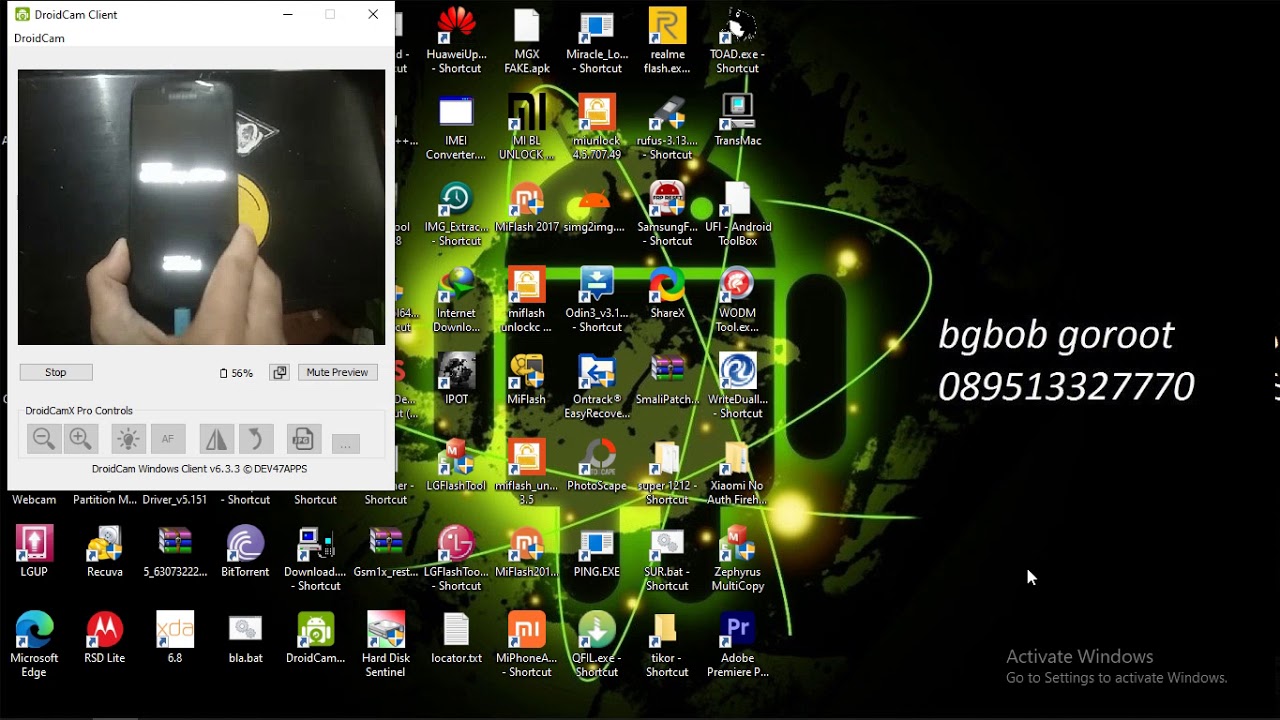Select the MiFlash 2017 icon
Screen dimensions: 1280x720
[527, 207]
